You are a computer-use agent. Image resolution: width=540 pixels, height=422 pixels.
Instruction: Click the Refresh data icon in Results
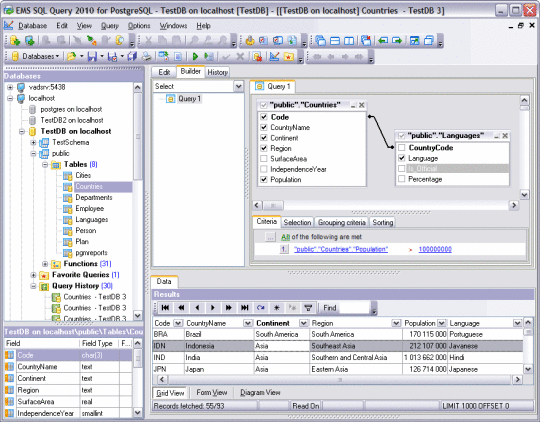click(x=260, y=308)
